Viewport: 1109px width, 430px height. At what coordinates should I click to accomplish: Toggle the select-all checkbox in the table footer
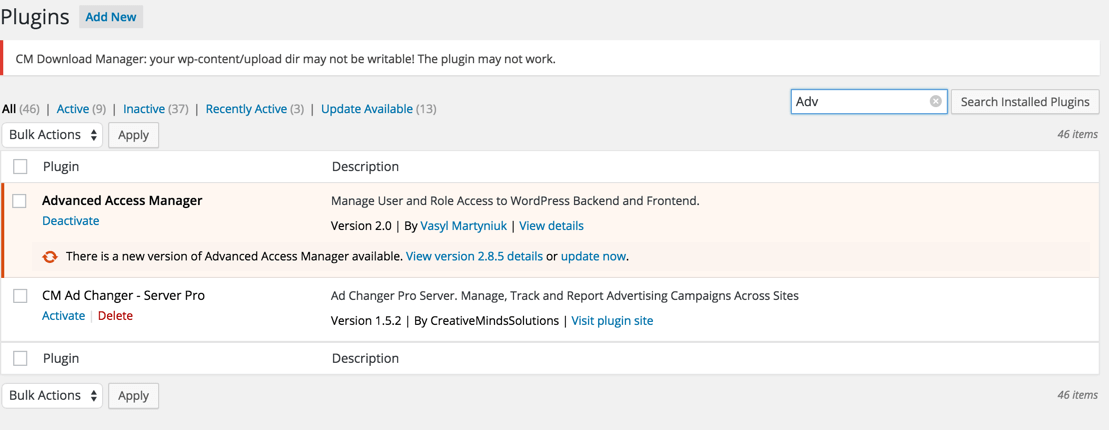(20, 358)
